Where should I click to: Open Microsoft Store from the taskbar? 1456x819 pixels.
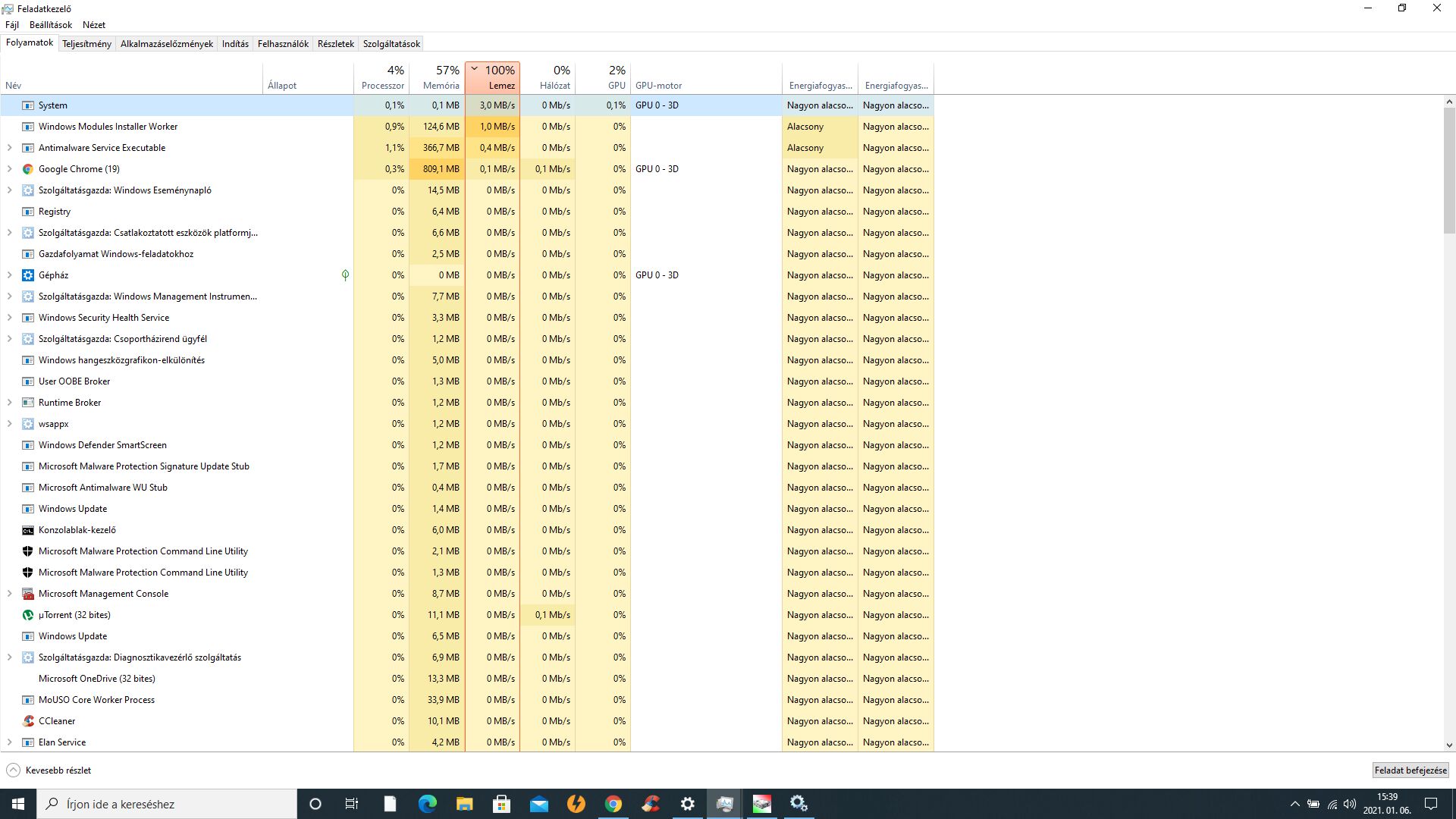(x=501, y=804)
